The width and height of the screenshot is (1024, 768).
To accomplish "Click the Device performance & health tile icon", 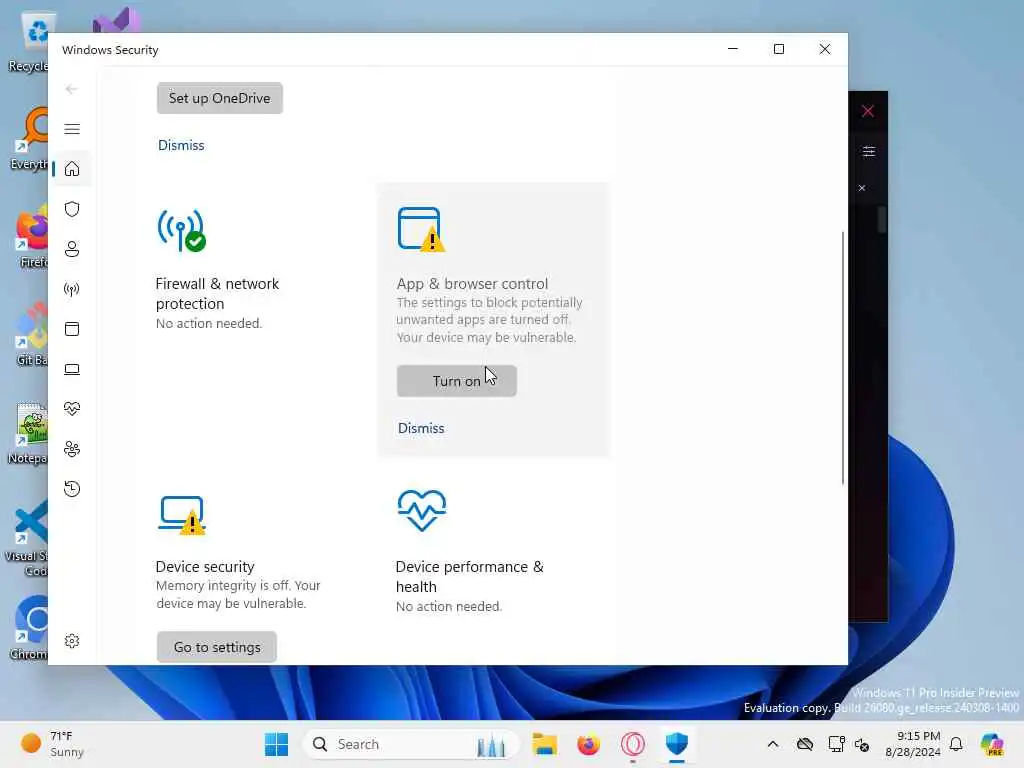I will click(x=422, y=511).
